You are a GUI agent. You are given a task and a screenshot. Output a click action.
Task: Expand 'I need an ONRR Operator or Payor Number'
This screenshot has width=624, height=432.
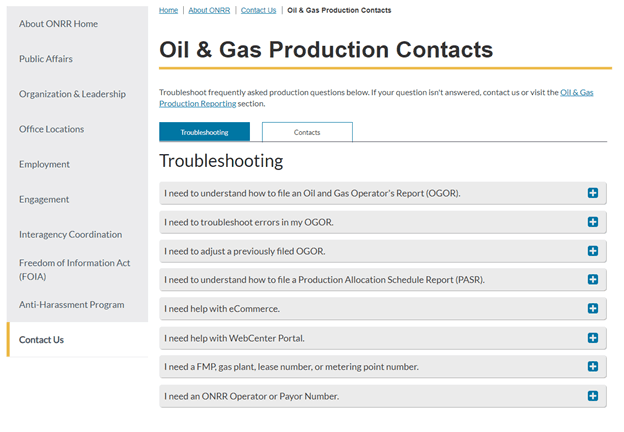click(251, 396)
